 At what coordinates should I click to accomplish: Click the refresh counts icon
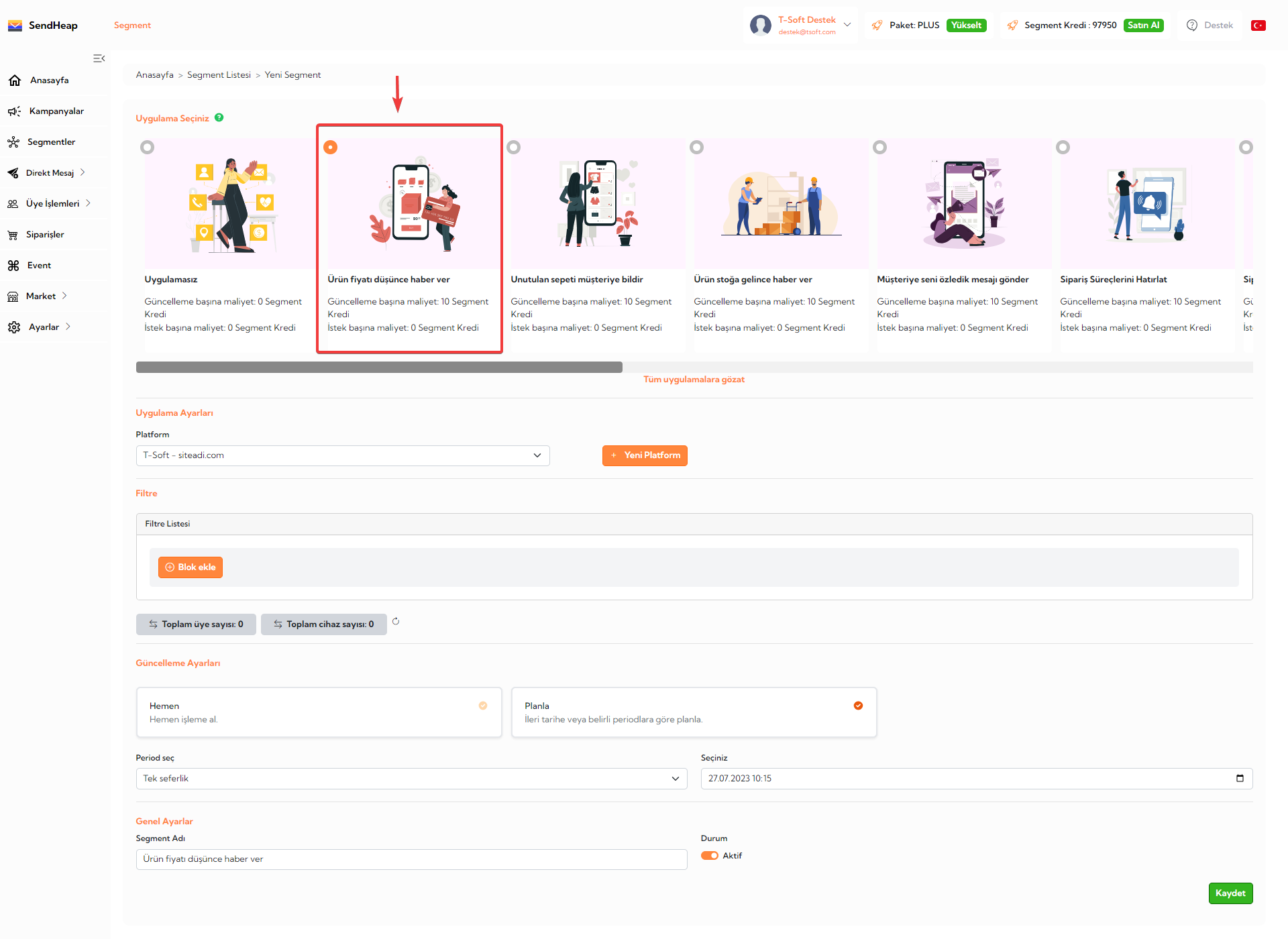(396, 621)
